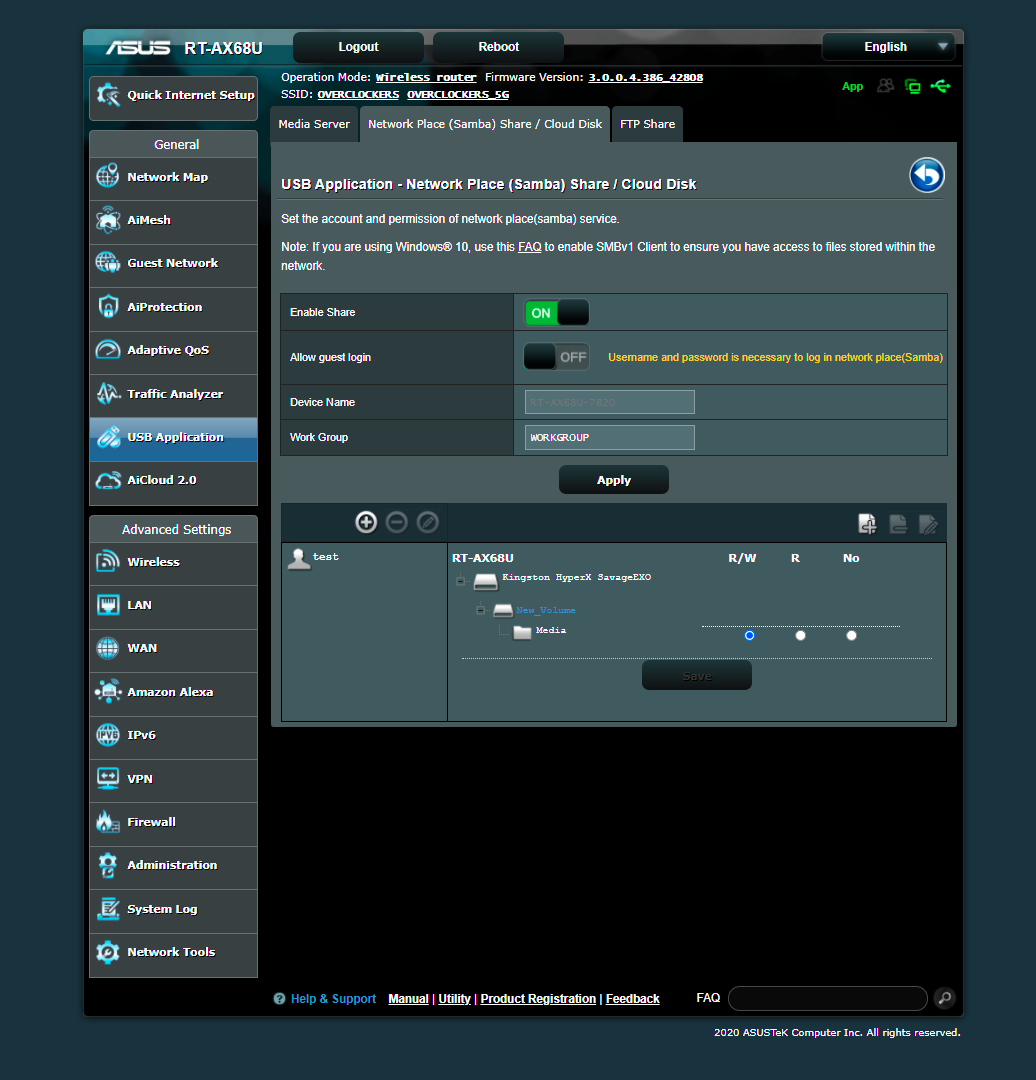This screenshot has width=1036, height=1080.
Task: Click the back arrow icon
Action: pyautogui.click(x=926, y=176)
